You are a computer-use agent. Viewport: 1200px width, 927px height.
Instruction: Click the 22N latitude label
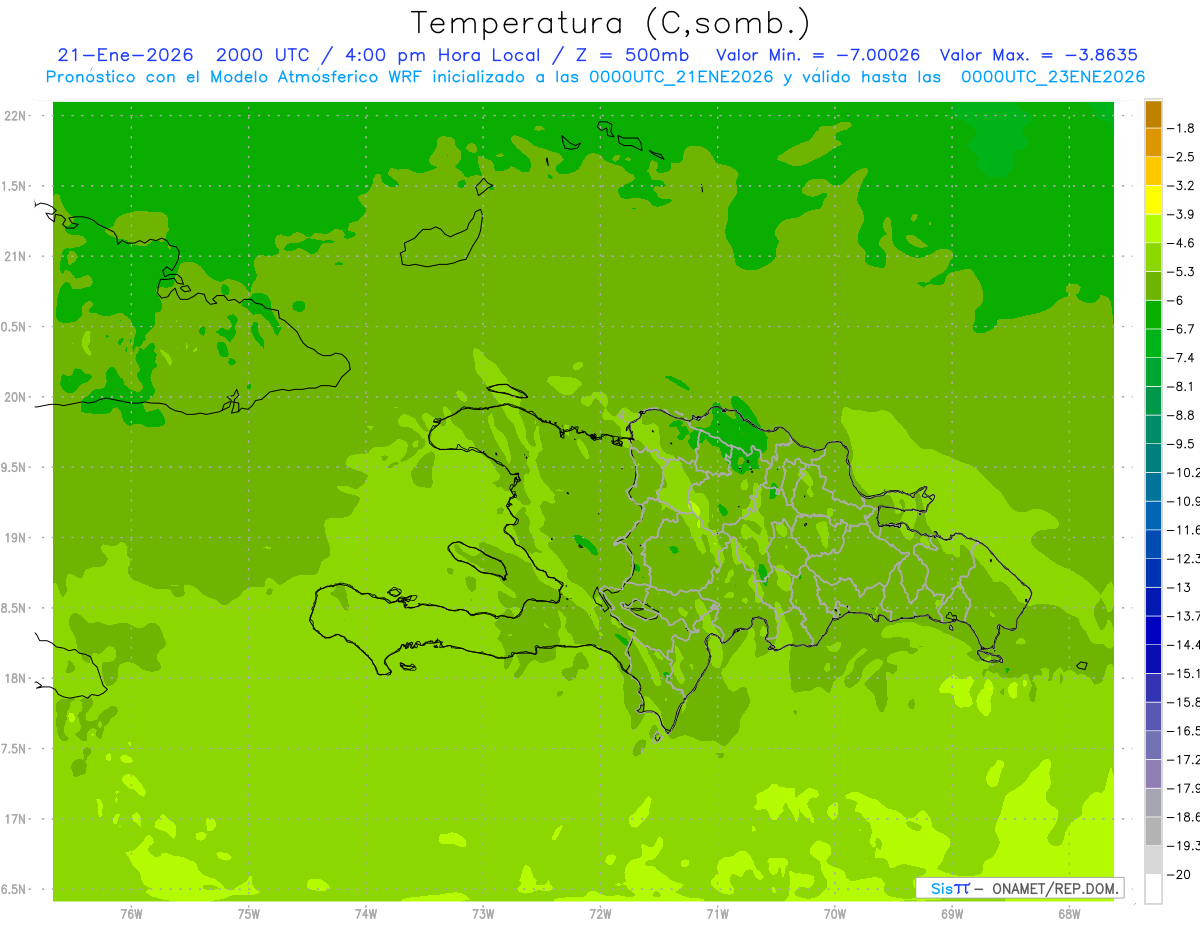pyautogui.click(x=16, y=116)
